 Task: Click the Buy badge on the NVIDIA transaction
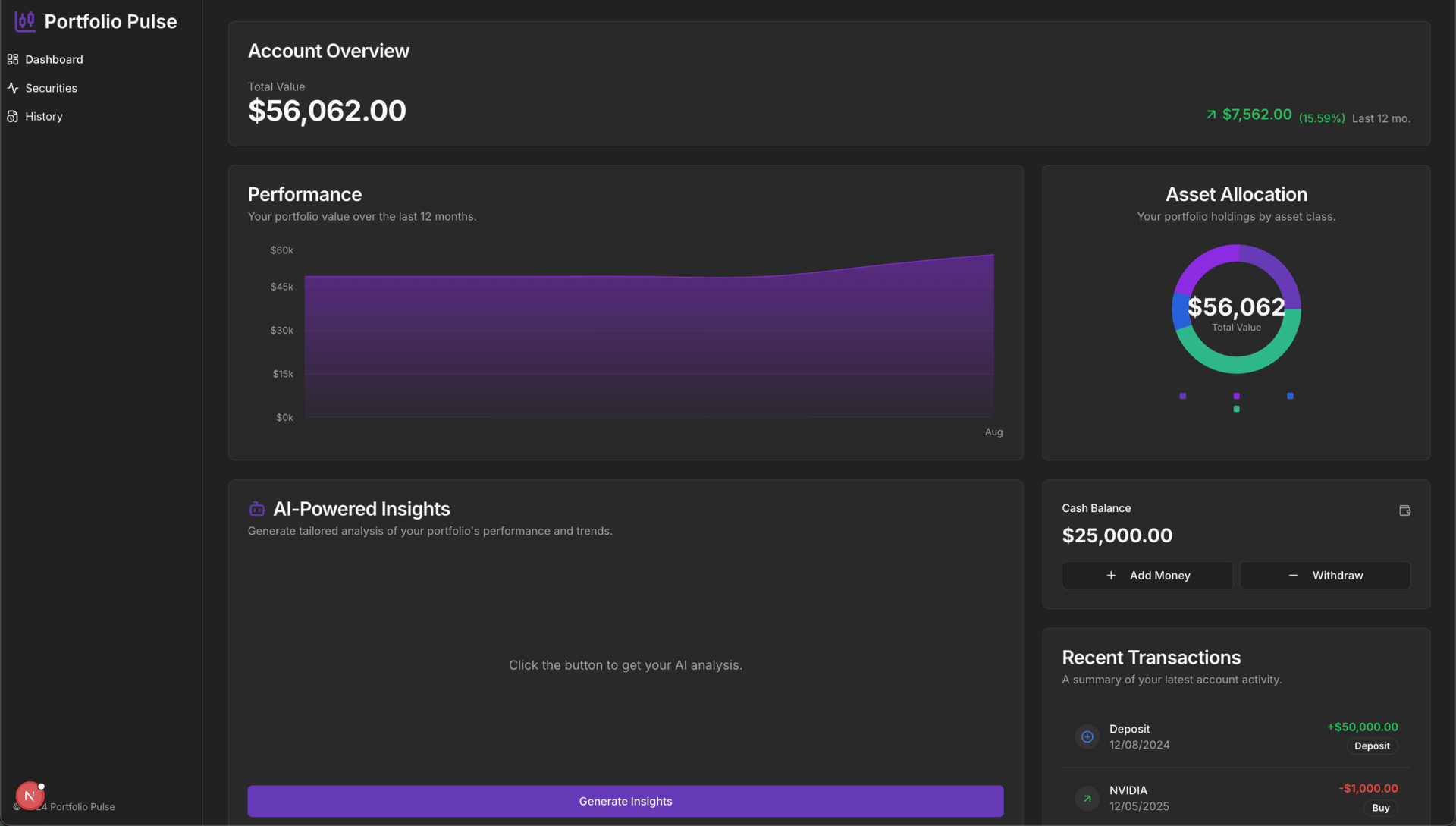click(1380, 808)
